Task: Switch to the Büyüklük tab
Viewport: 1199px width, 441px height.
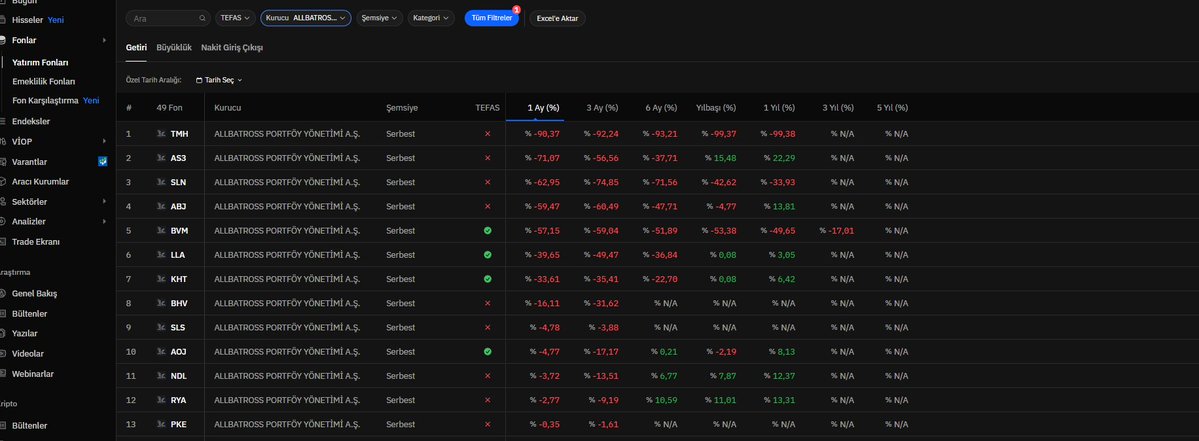Action: (174, 47)
